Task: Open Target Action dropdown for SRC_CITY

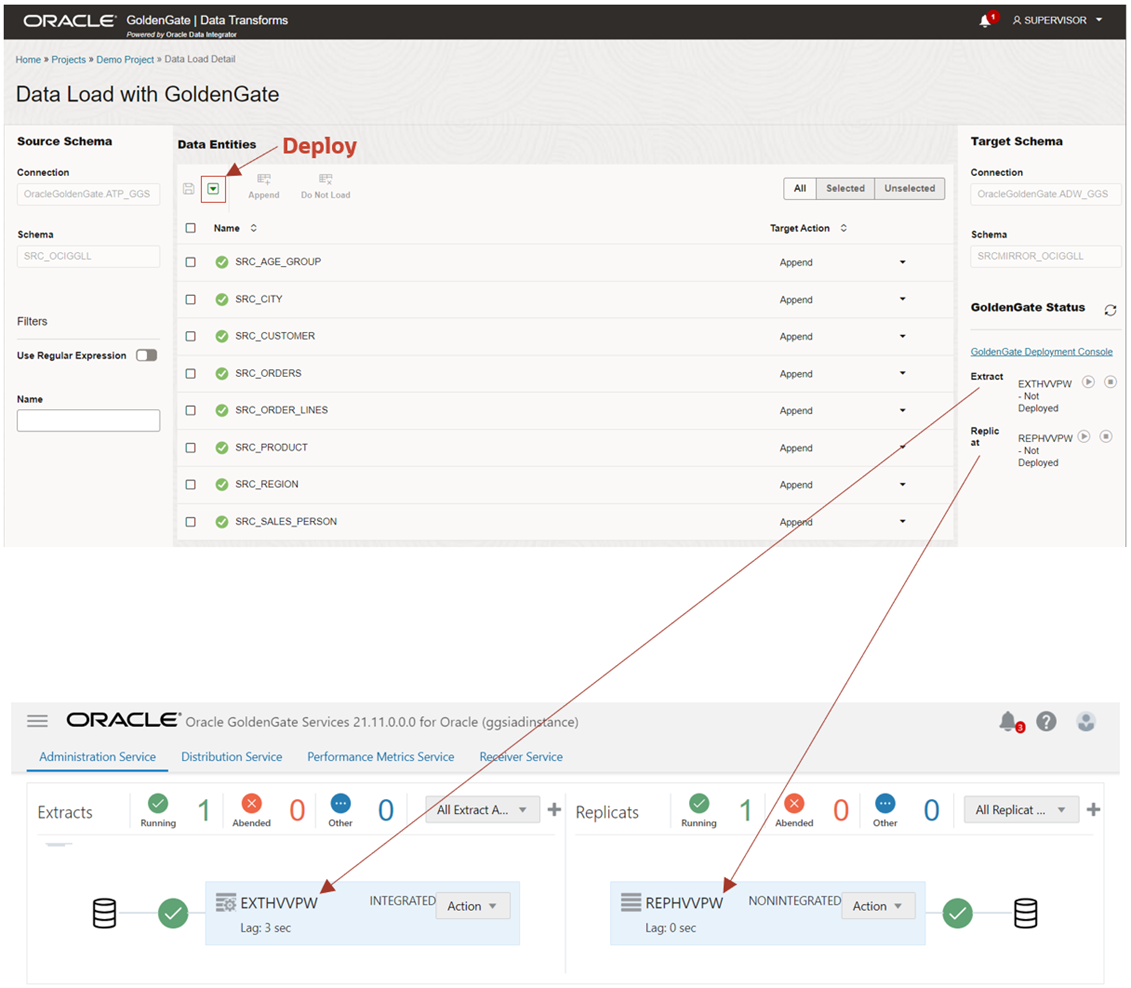Action: pyautogui.click(x=903, y=299)
